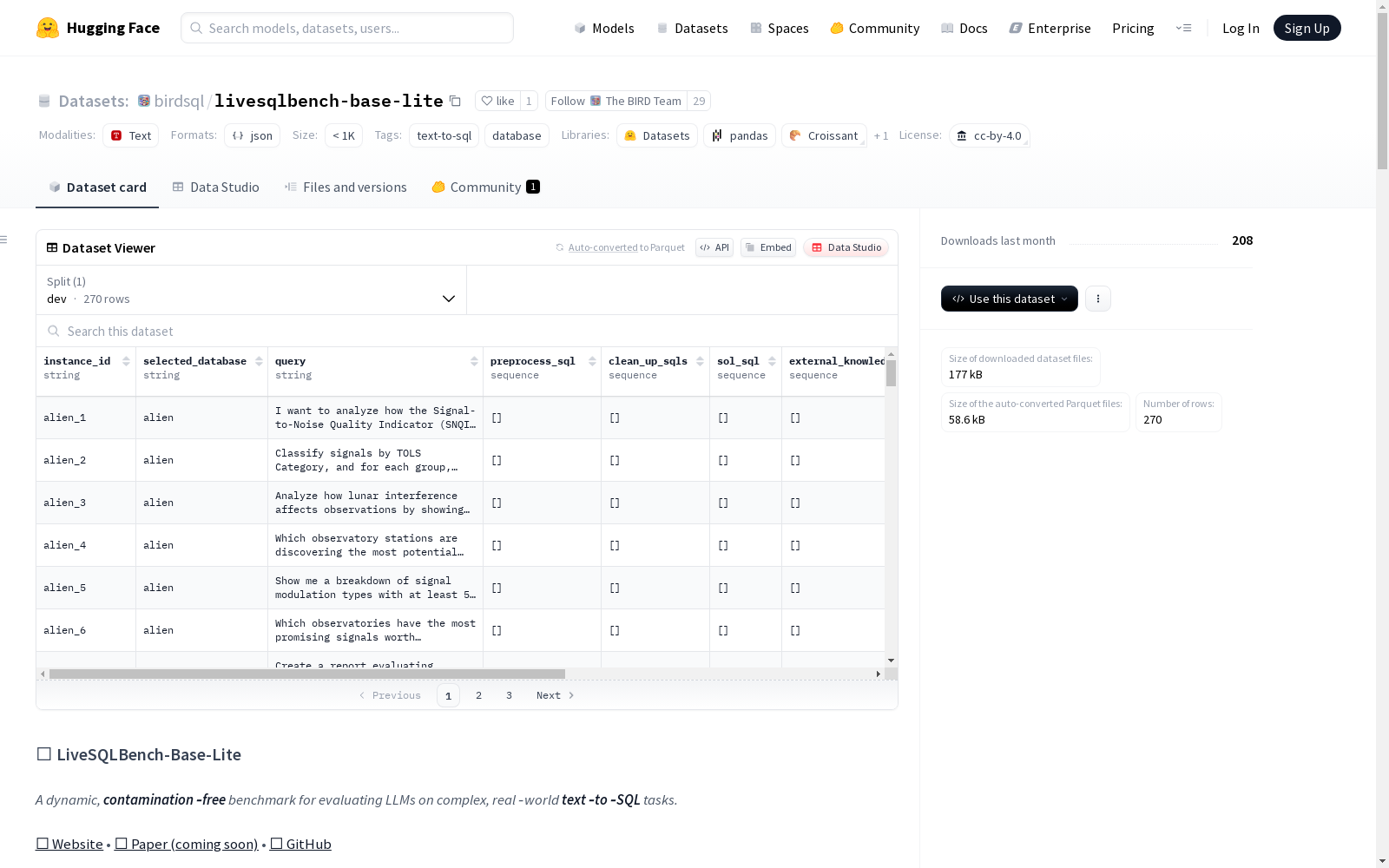Open the GitHub link

(300, 844)
